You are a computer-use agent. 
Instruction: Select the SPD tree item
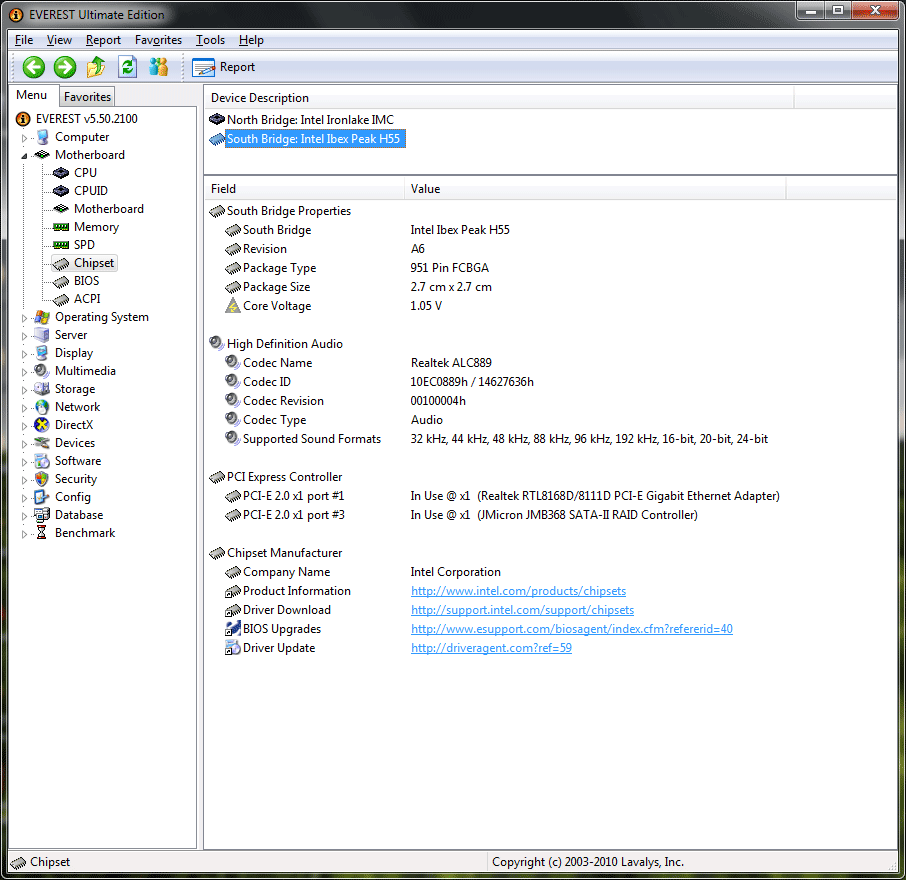(x=84, y=245)
